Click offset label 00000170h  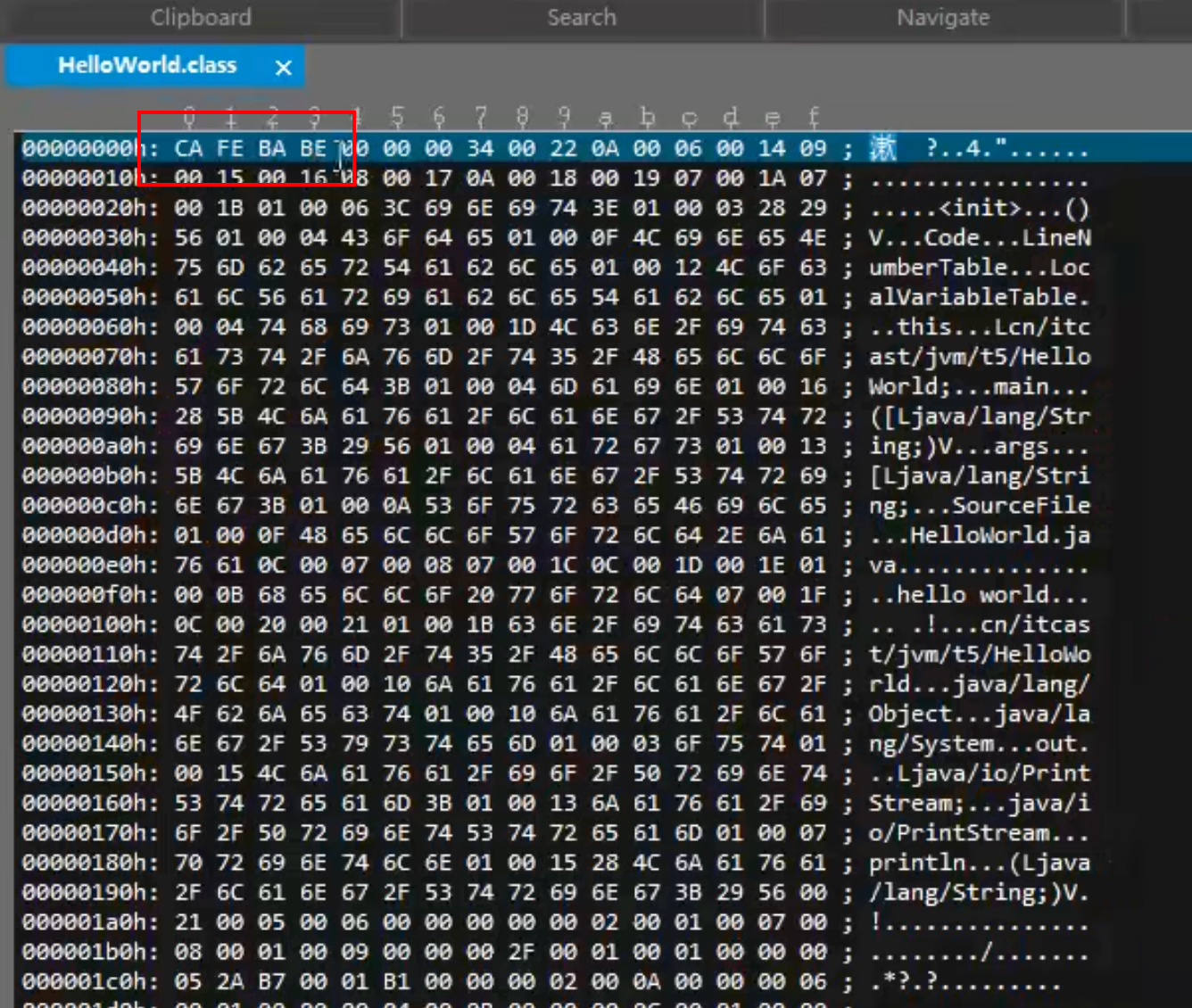click(90, 833)
